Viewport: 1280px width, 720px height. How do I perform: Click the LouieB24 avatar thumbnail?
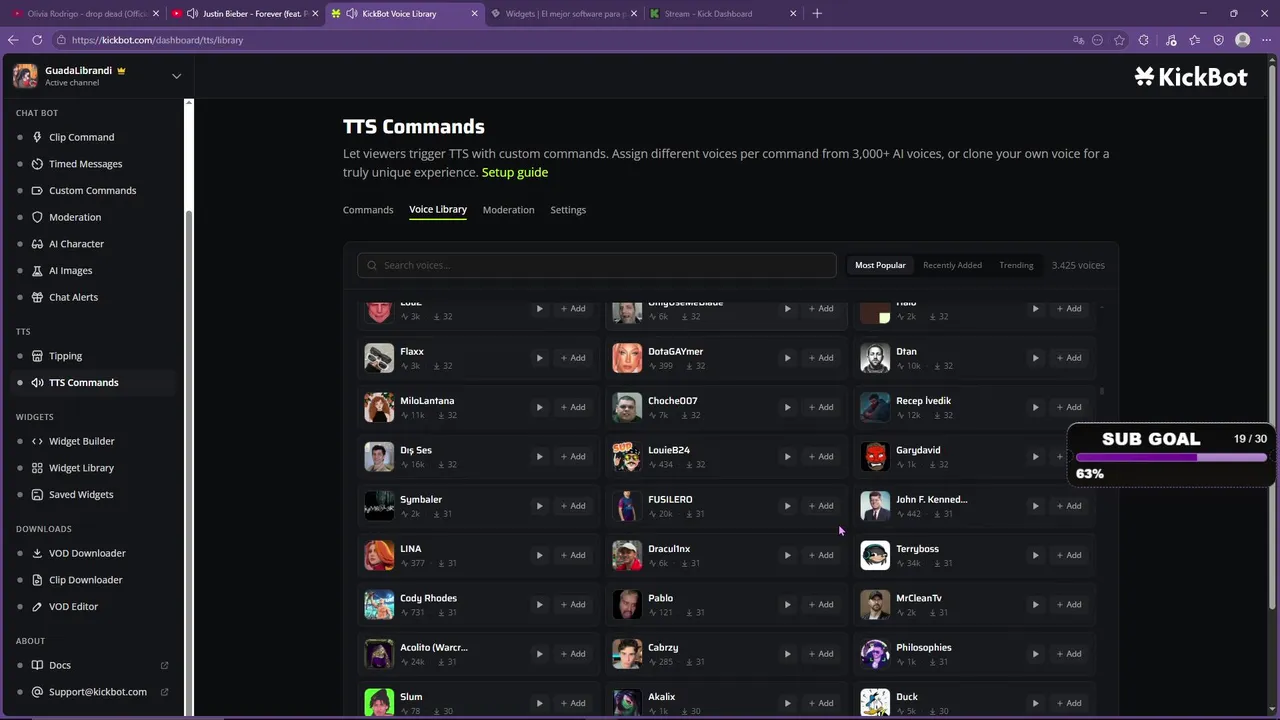[x=627, y=456]
